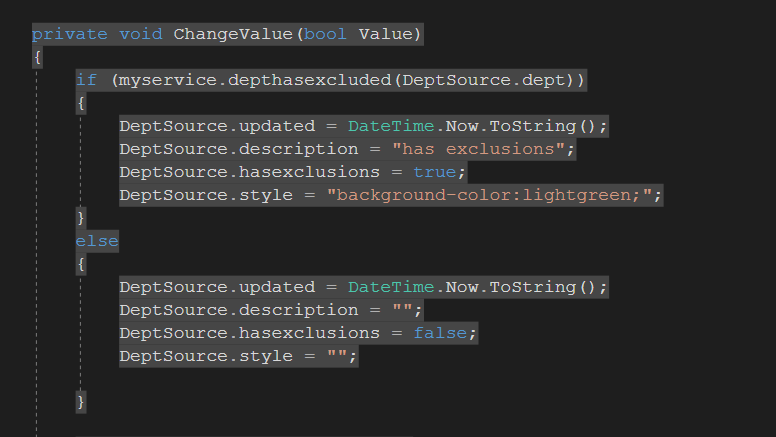Click the void keyword in the signature
The image size is (776, 437).
[141, 34]
